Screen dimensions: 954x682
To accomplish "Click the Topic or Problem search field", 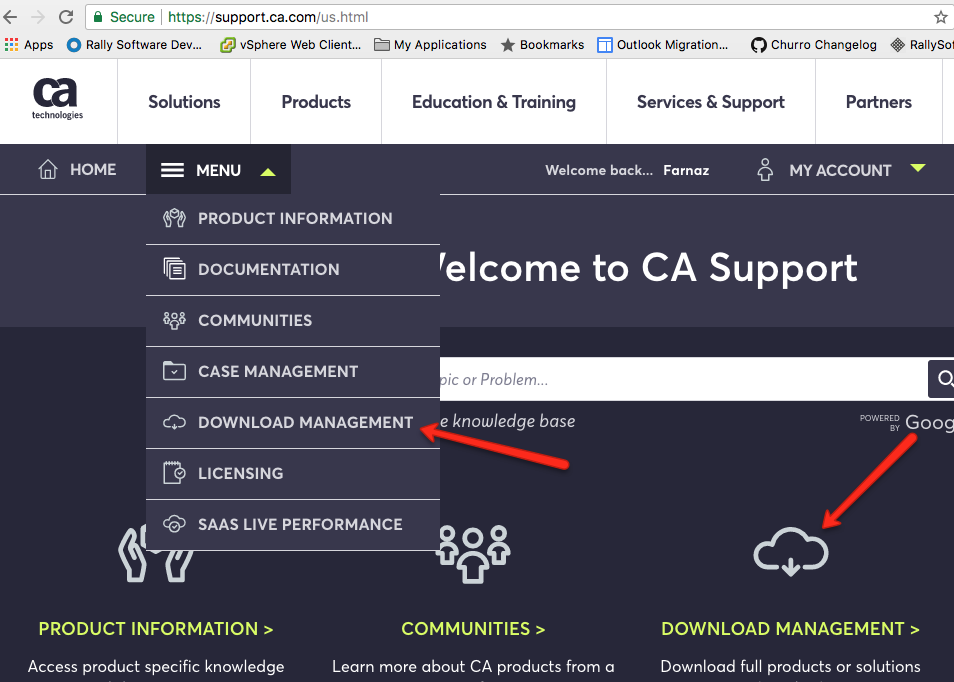I will (x=684, y=379).
